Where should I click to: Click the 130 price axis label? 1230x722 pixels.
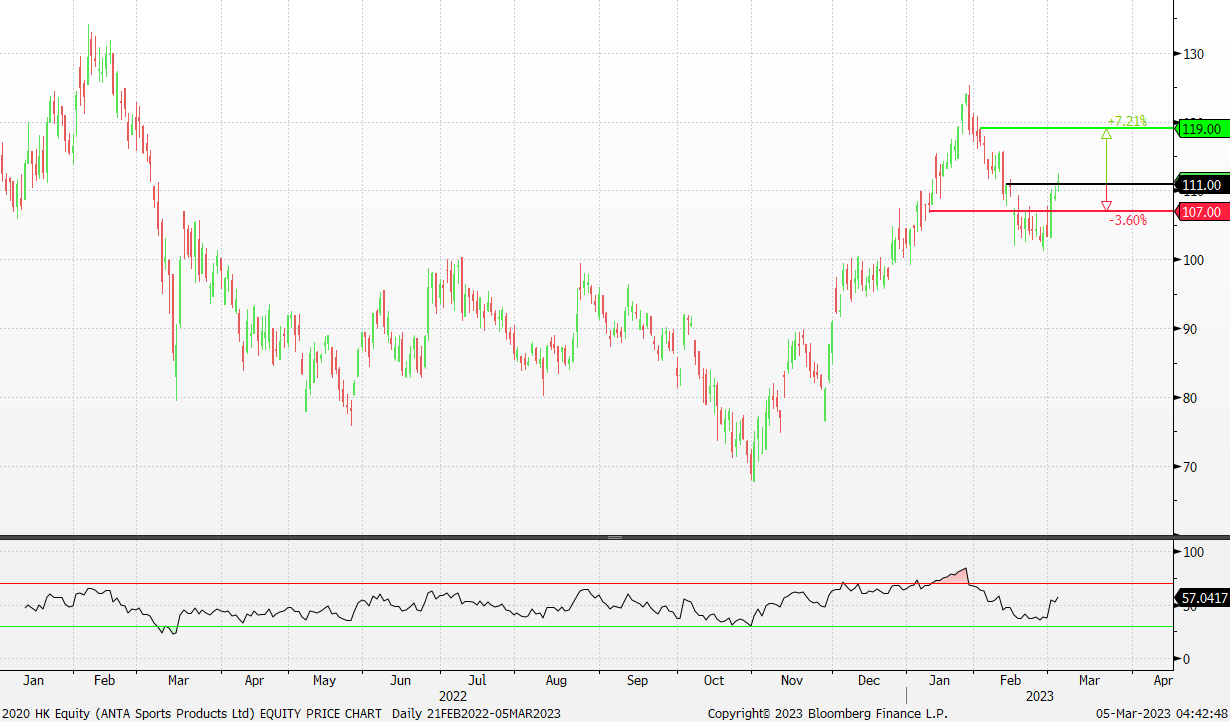(x=1192, y=53)
